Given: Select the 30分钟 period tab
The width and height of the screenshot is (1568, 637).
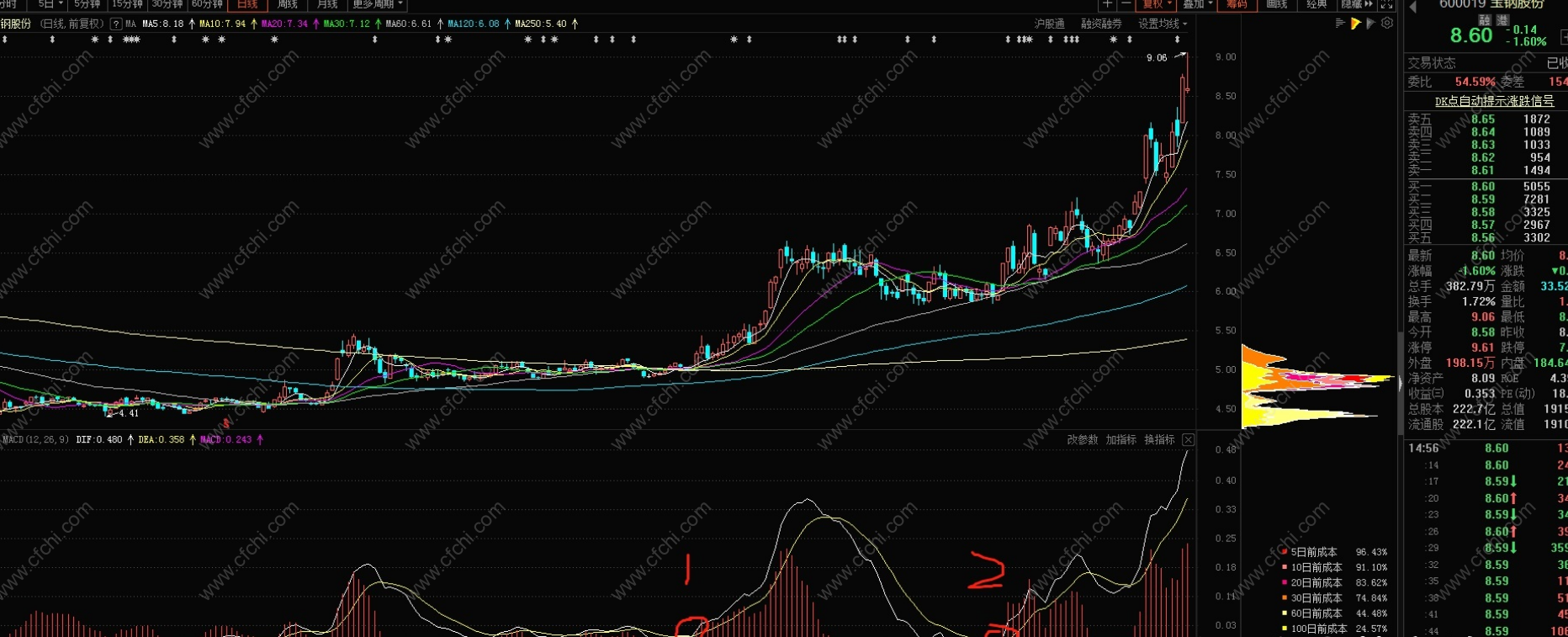Looking at the screenshot, I should (167, 4).
